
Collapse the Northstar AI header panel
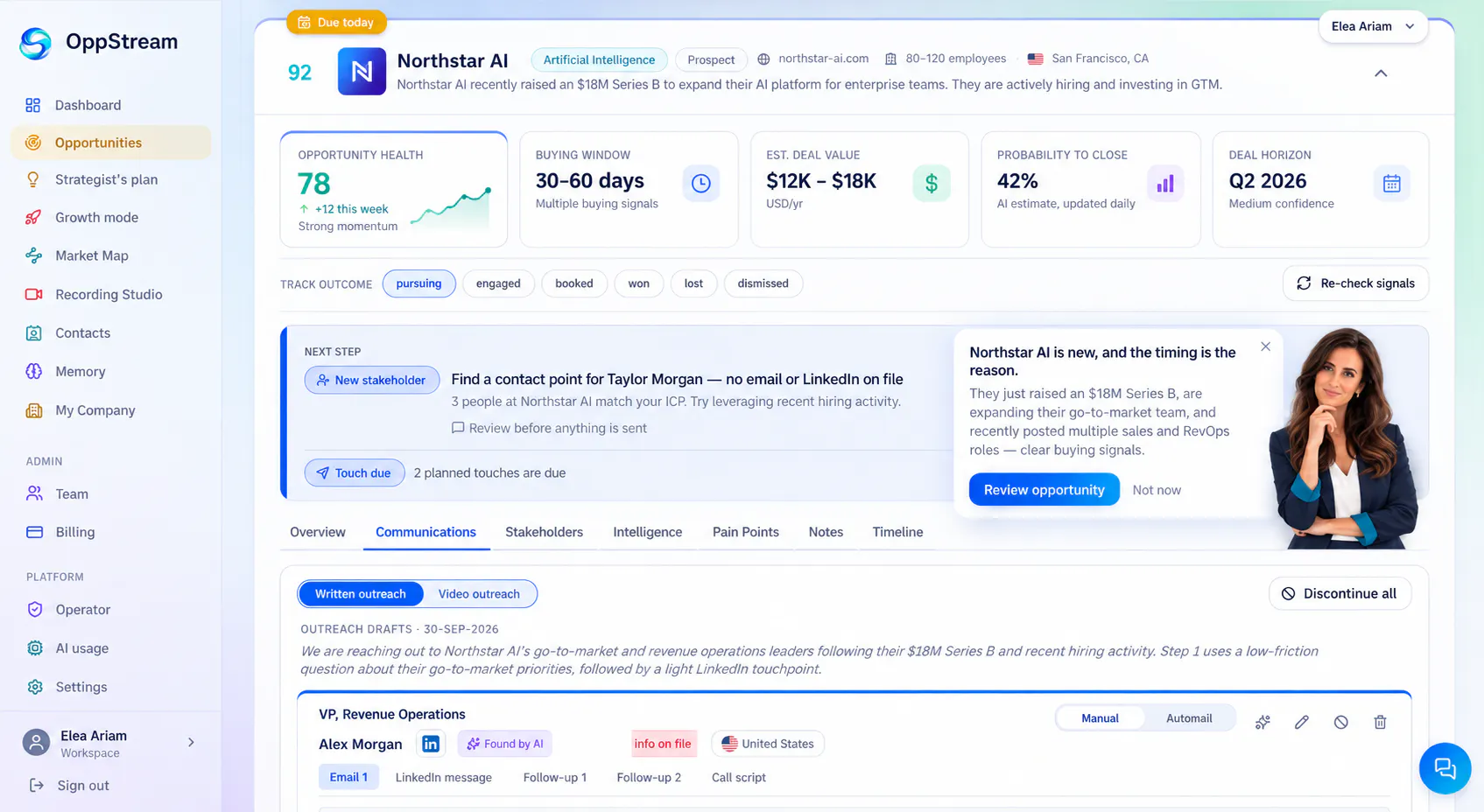[x=1381, y=73]
